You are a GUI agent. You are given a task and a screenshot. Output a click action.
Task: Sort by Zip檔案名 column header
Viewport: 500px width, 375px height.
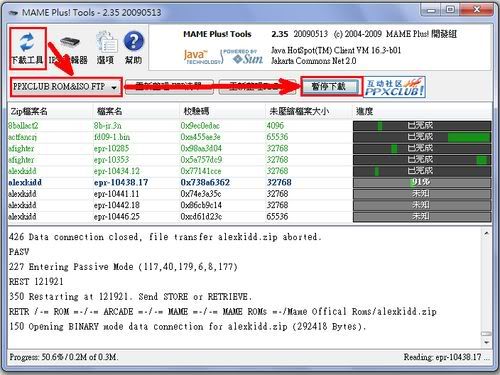coord(50,111)
